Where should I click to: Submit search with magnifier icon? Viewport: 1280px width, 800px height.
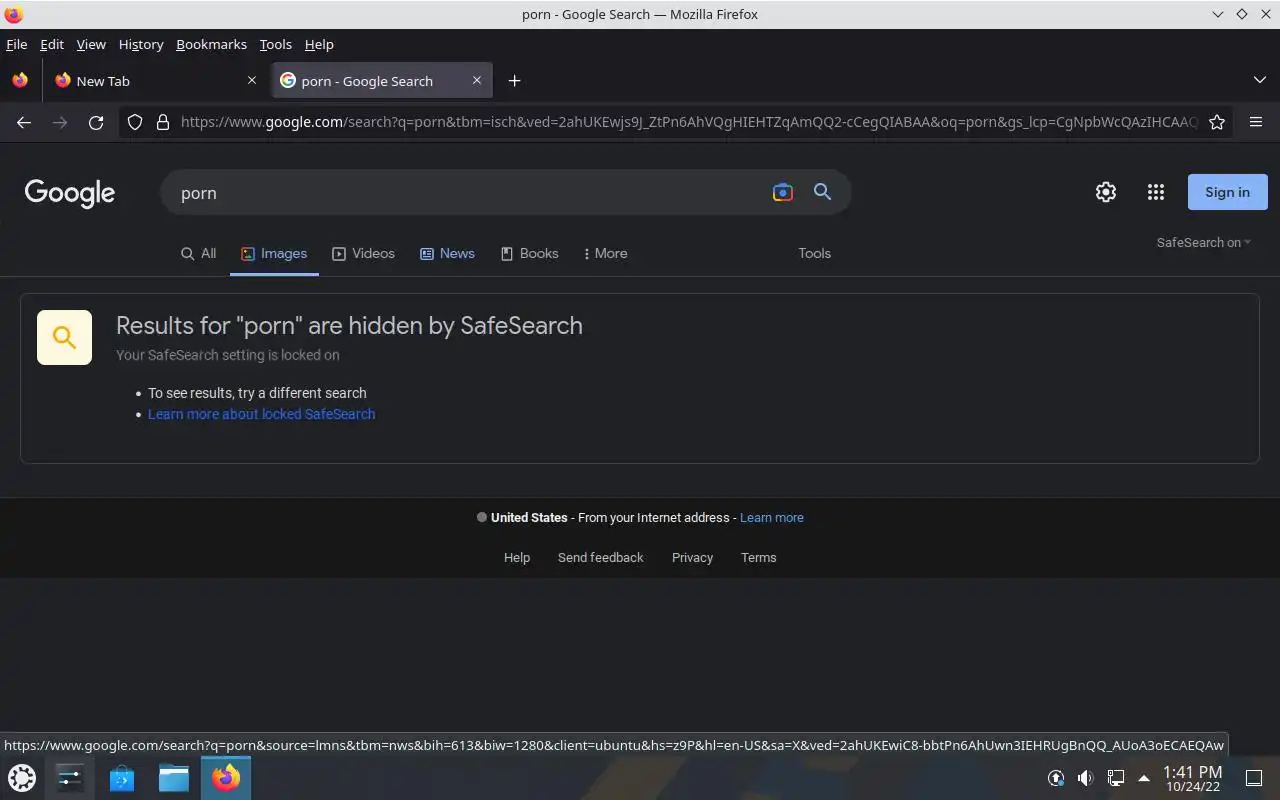coord(822,192)
